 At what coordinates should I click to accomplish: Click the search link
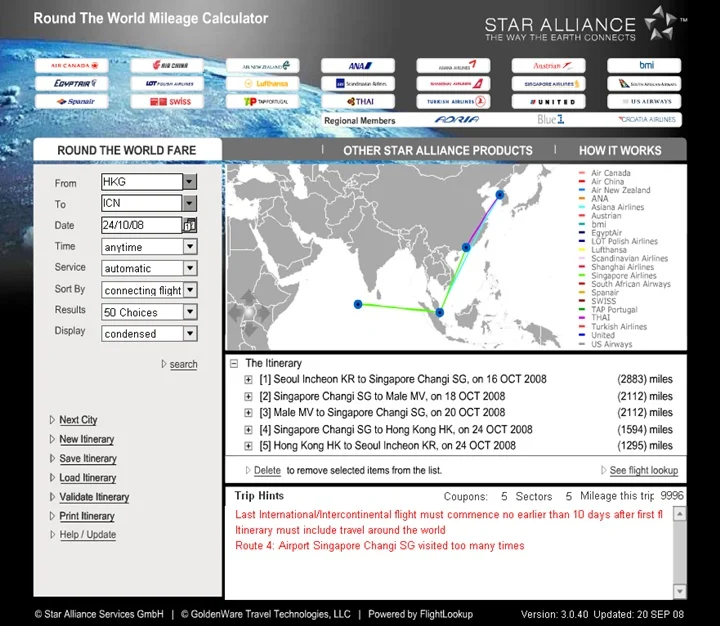(183, 364)
